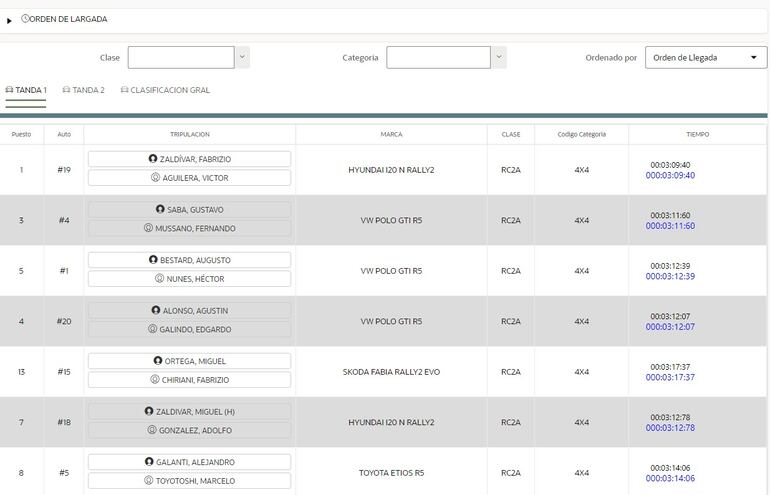The height and width of the screenshot is (495, 770).
Task: Open the blue time link 00:03:17:37
Action: [670, 378]
